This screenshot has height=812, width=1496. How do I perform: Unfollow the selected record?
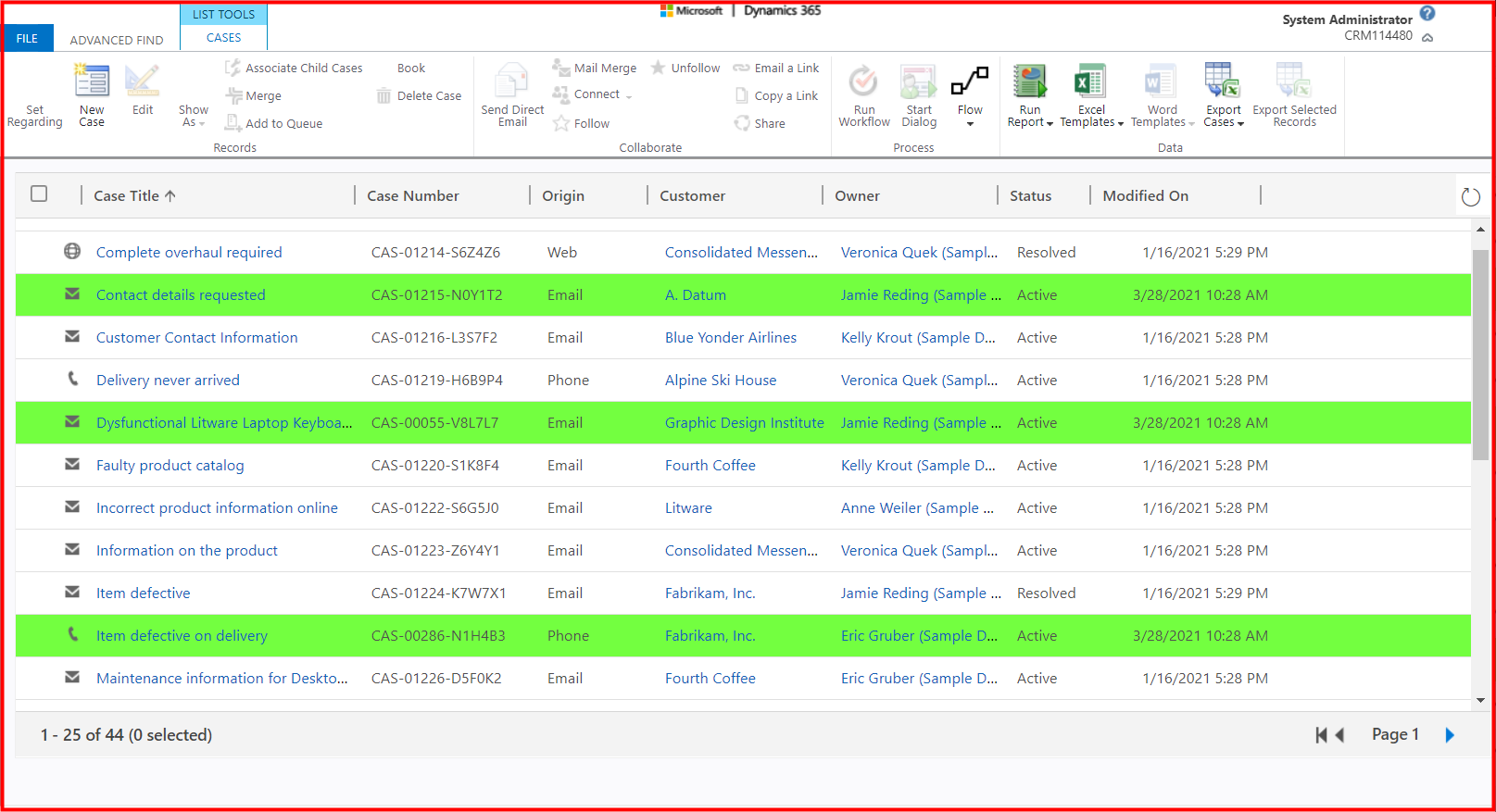(685, 68)
